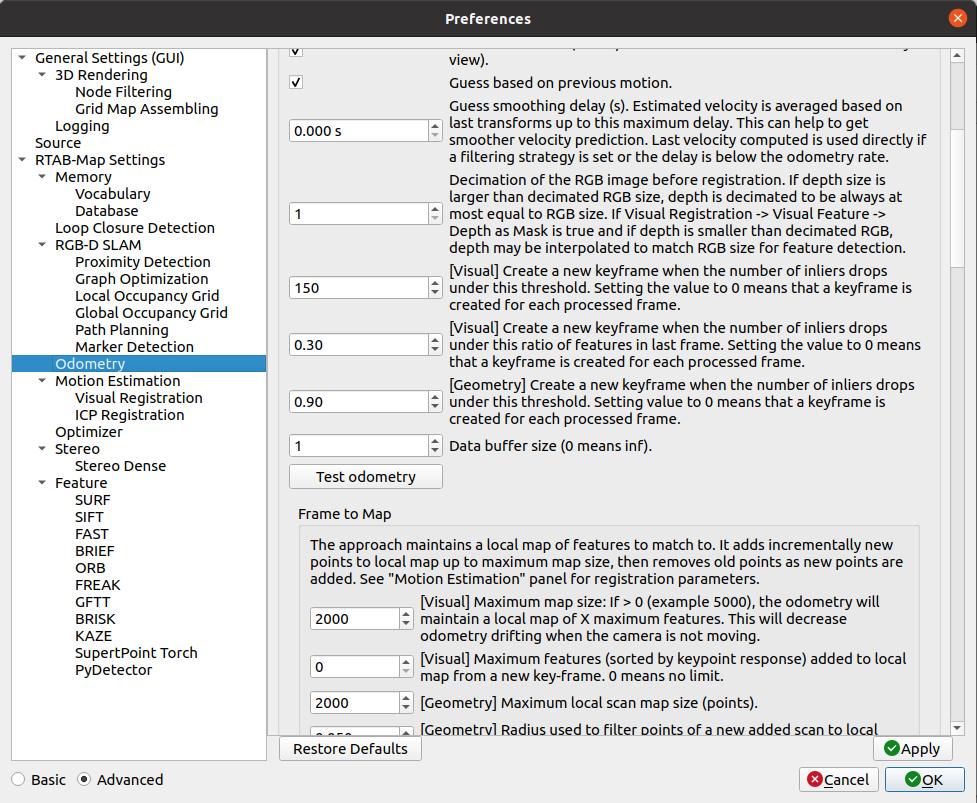Close the Preferences window
977x803 pixels.
(x=958, y=18)
